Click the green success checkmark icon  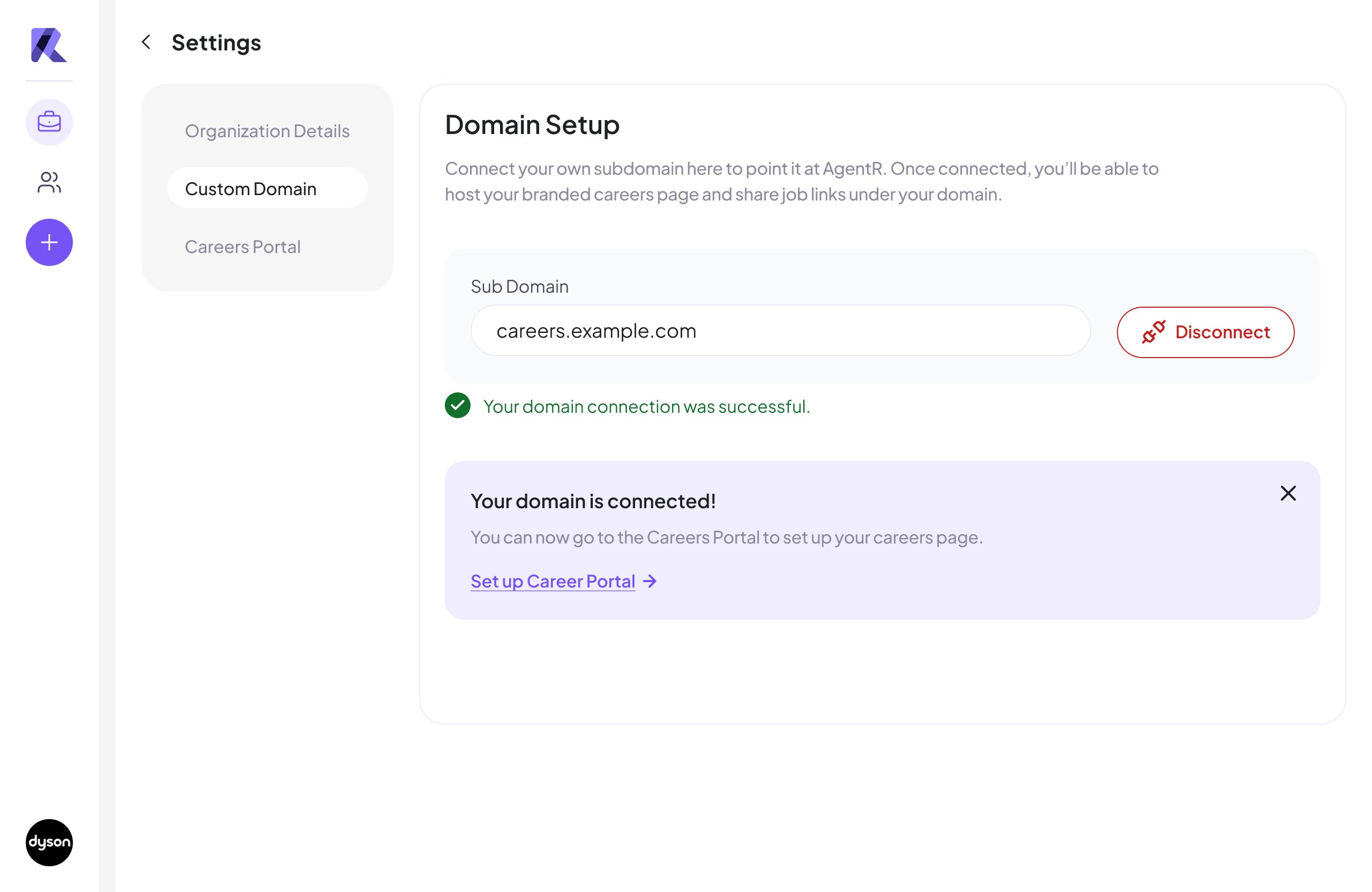pyautogui.click(x=458, y=405)
